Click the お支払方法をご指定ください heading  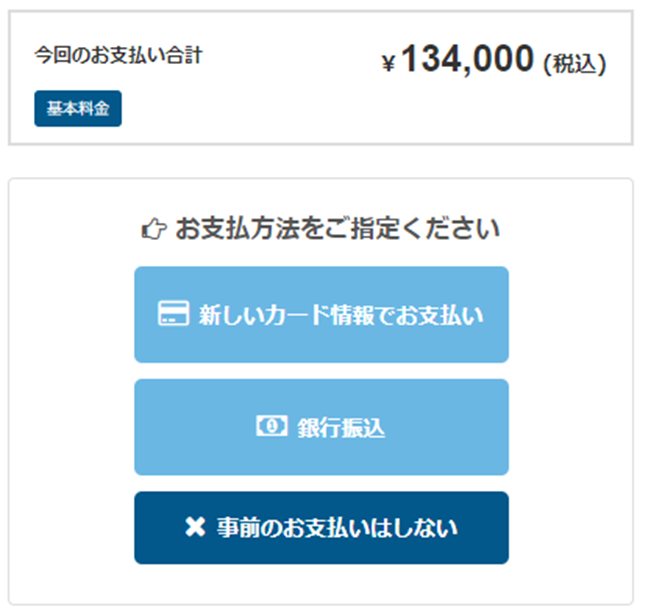pyautogui.click(x=337, y=229)
